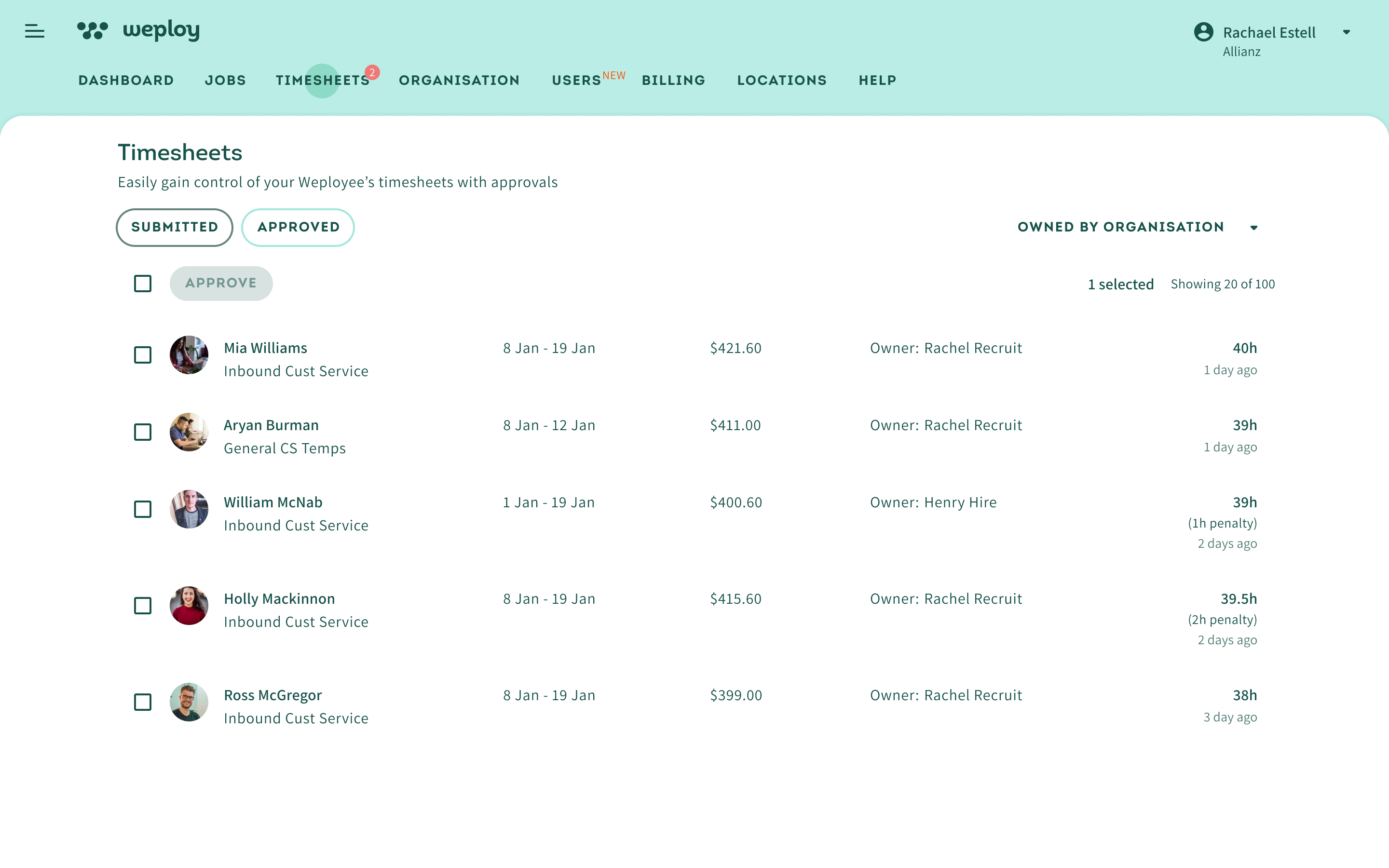Open the Locations menu item

tap(782, 81)
